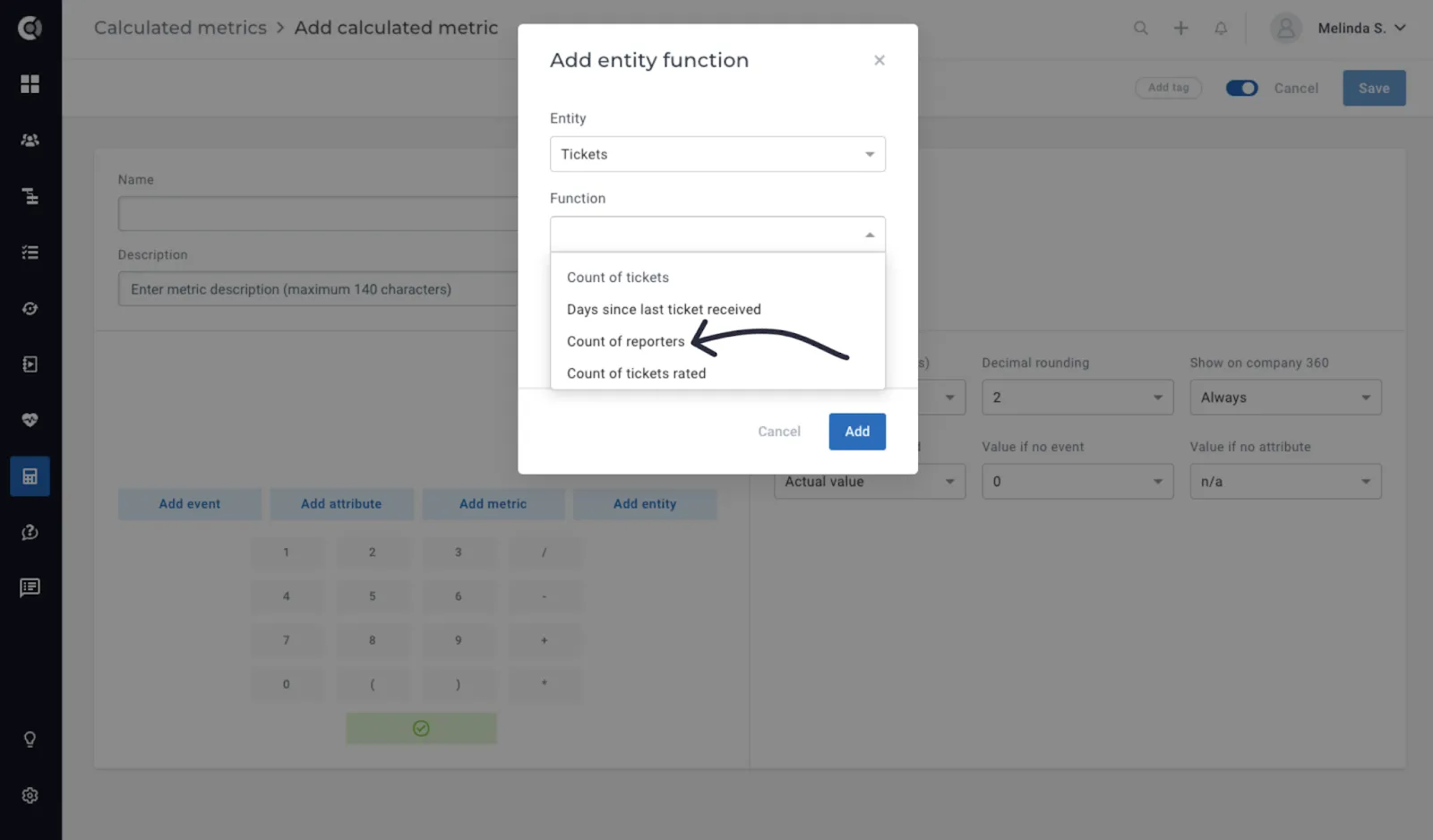Click the Calculated metrics breadcrumb link
This screenshot has height=840, width=1433.
pyautogui.click(x=180, y=28)
